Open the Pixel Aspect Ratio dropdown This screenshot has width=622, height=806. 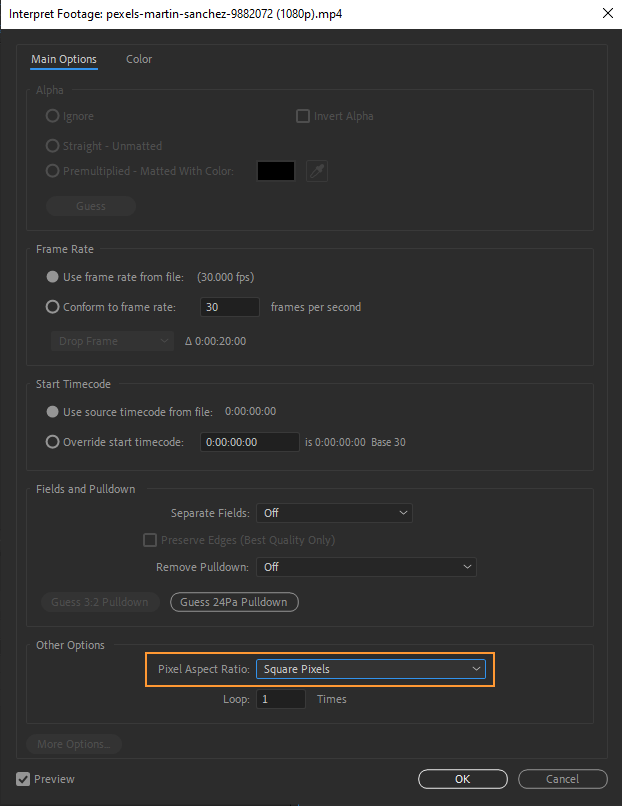[x=370, y=669]
